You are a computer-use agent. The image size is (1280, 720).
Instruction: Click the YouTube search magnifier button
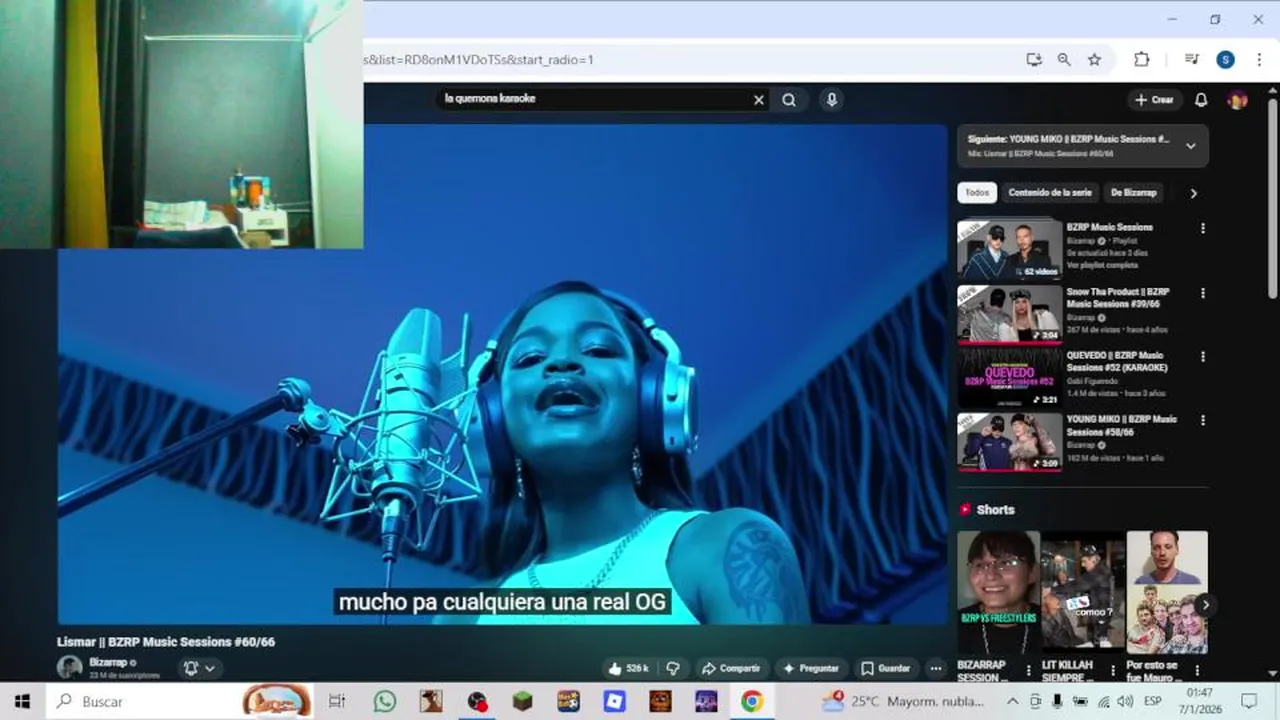789,100
